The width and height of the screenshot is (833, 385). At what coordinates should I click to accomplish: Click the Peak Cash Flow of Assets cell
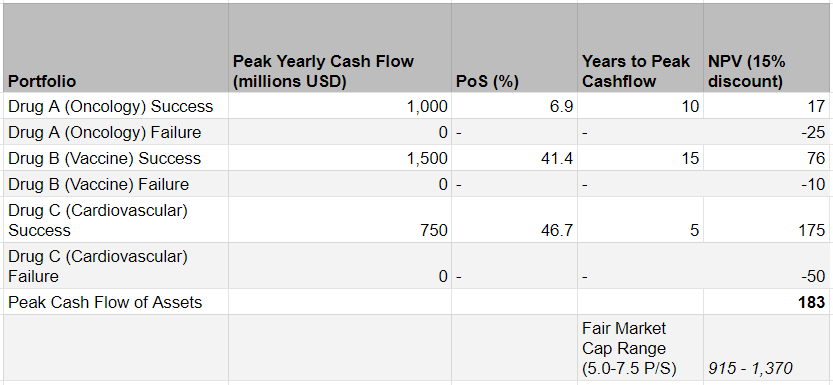click(114, 302)
